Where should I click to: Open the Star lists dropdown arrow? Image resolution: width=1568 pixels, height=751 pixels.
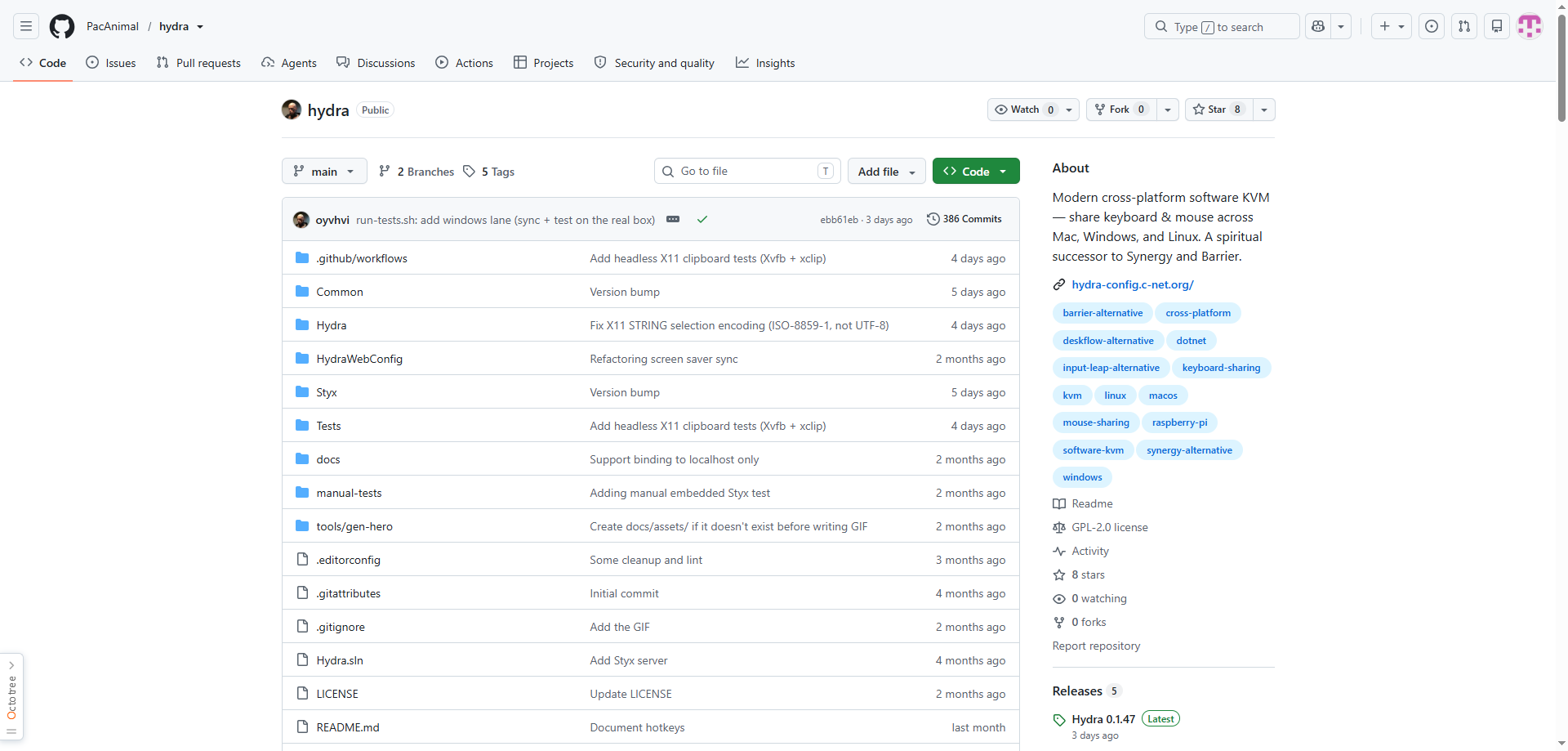coord(1264,110)
